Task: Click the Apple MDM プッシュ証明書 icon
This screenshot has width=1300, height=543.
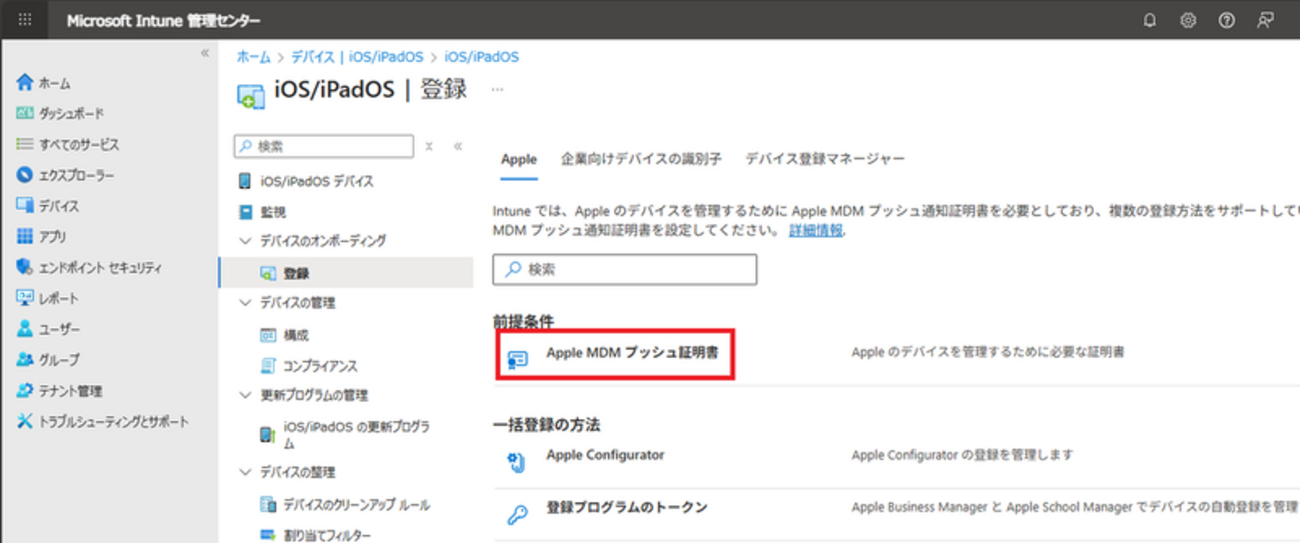Action: point(517,359)
